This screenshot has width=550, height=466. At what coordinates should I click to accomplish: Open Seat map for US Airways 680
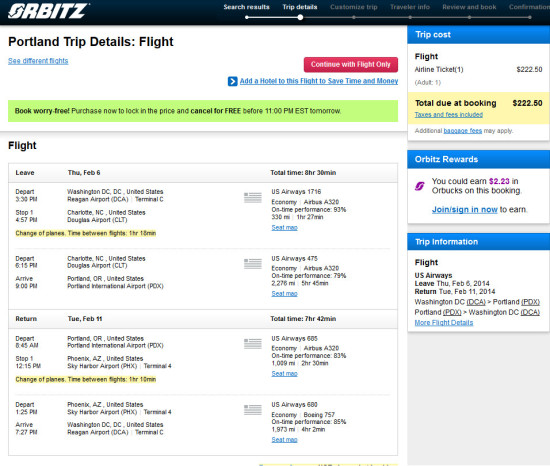click(284, 440)
